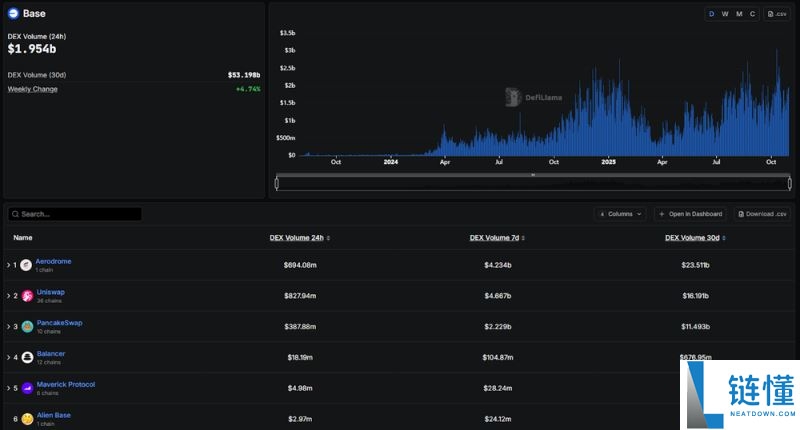
Task: Sort by DEX Volume 24h column
Action: (x=299, y=238)
